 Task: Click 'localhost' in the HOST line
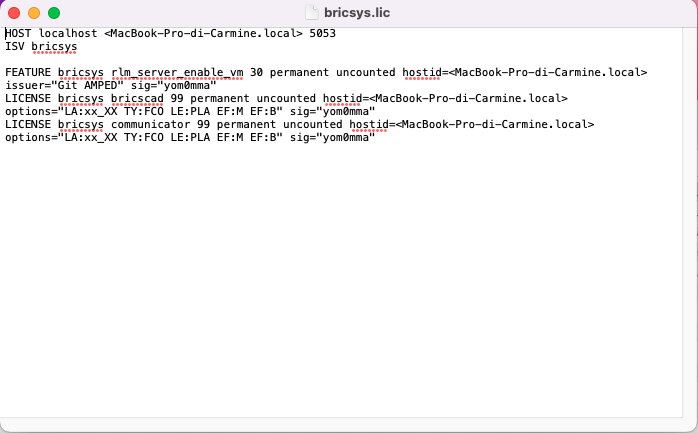coord(68,33)
